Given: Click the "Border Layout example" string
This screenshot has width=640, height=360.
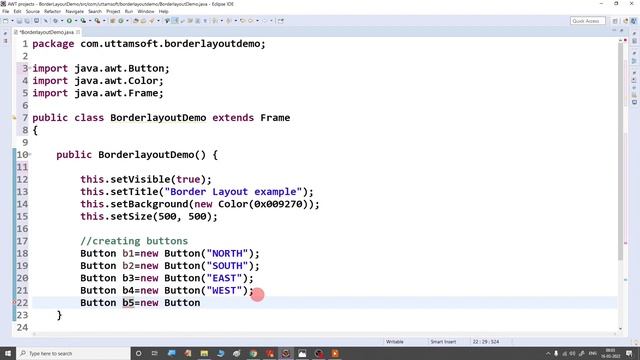Looking at the screenshot, I should 233,191.
